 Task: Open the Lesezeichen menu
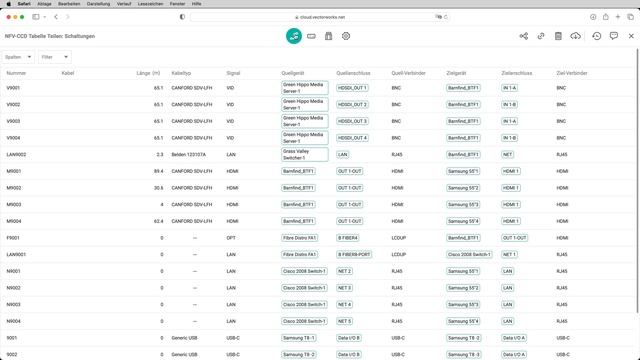pos(150,4)
